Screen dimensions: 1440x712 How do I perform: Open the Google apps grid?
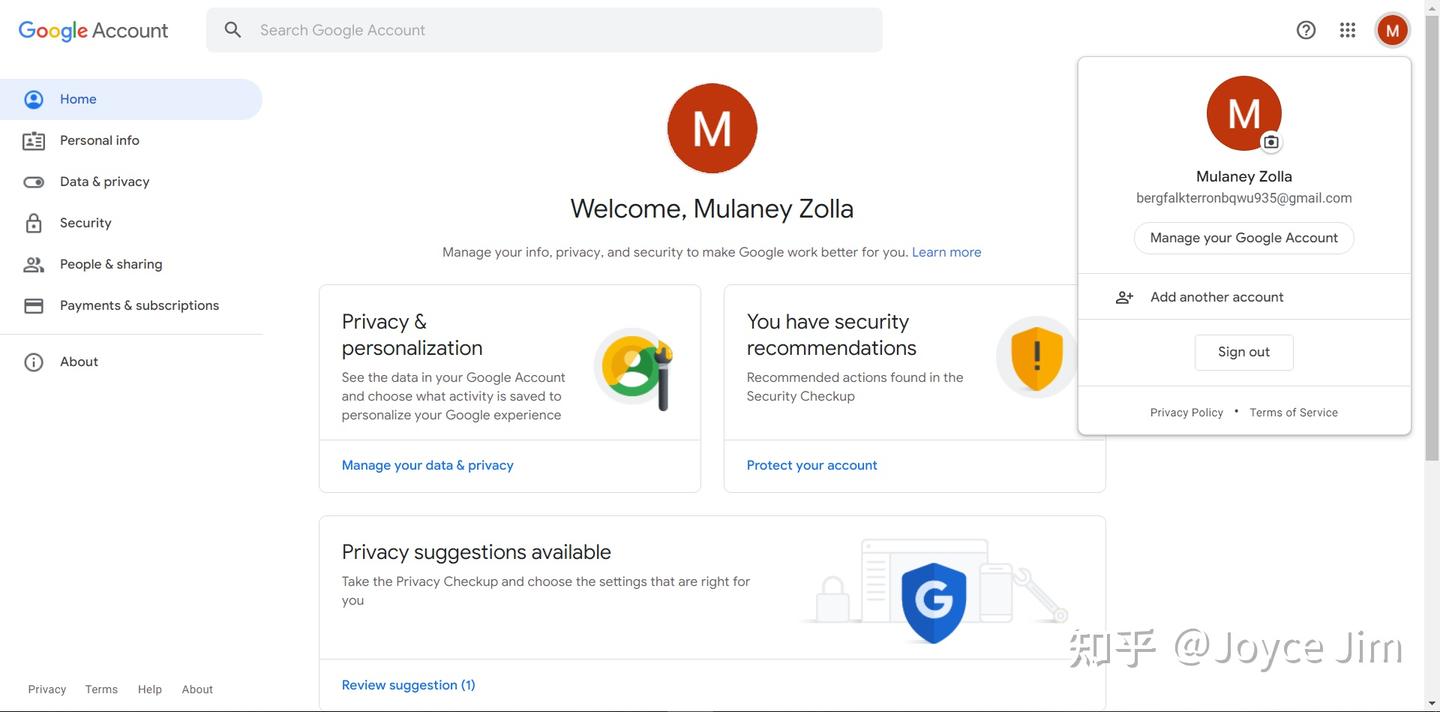[1348, 30]
